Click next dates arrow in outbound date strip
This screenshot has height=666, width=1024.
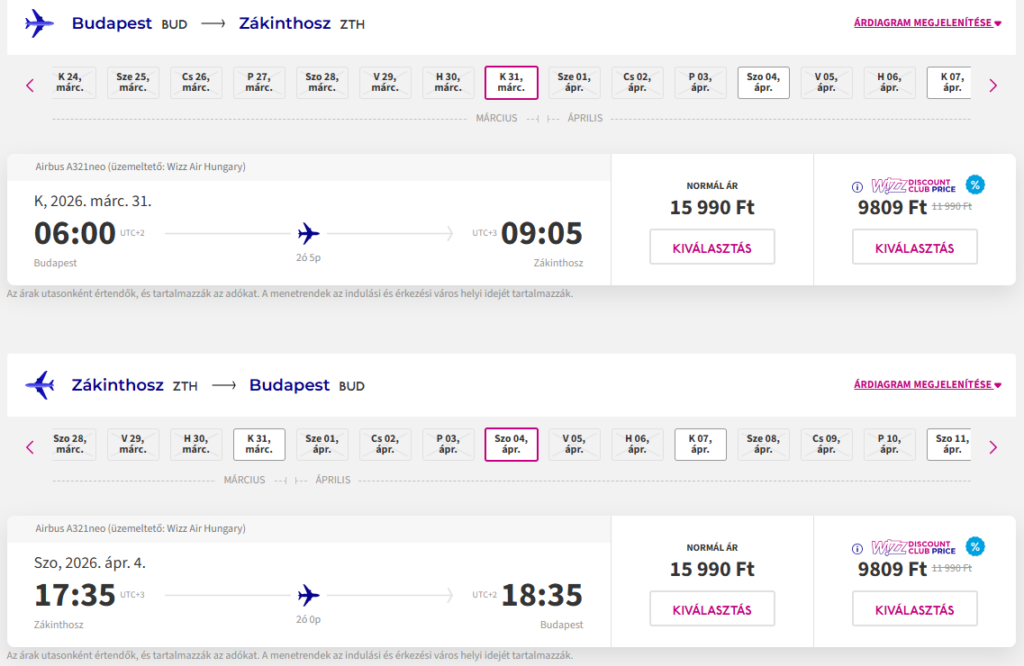point(993,85)
